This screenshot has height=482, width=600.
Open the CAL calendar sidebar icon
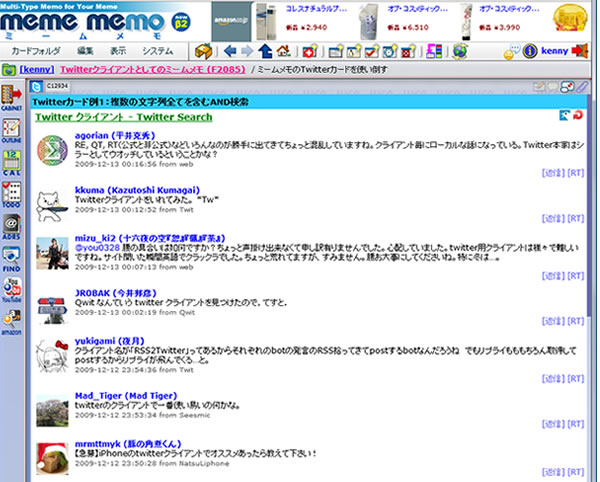click(x=11, y=163)
